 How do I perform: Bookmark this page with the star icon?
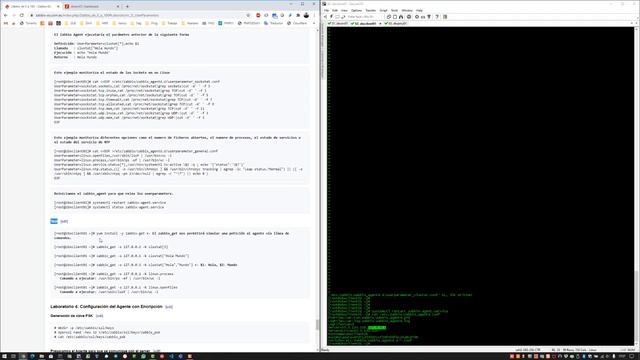[248, 15]
